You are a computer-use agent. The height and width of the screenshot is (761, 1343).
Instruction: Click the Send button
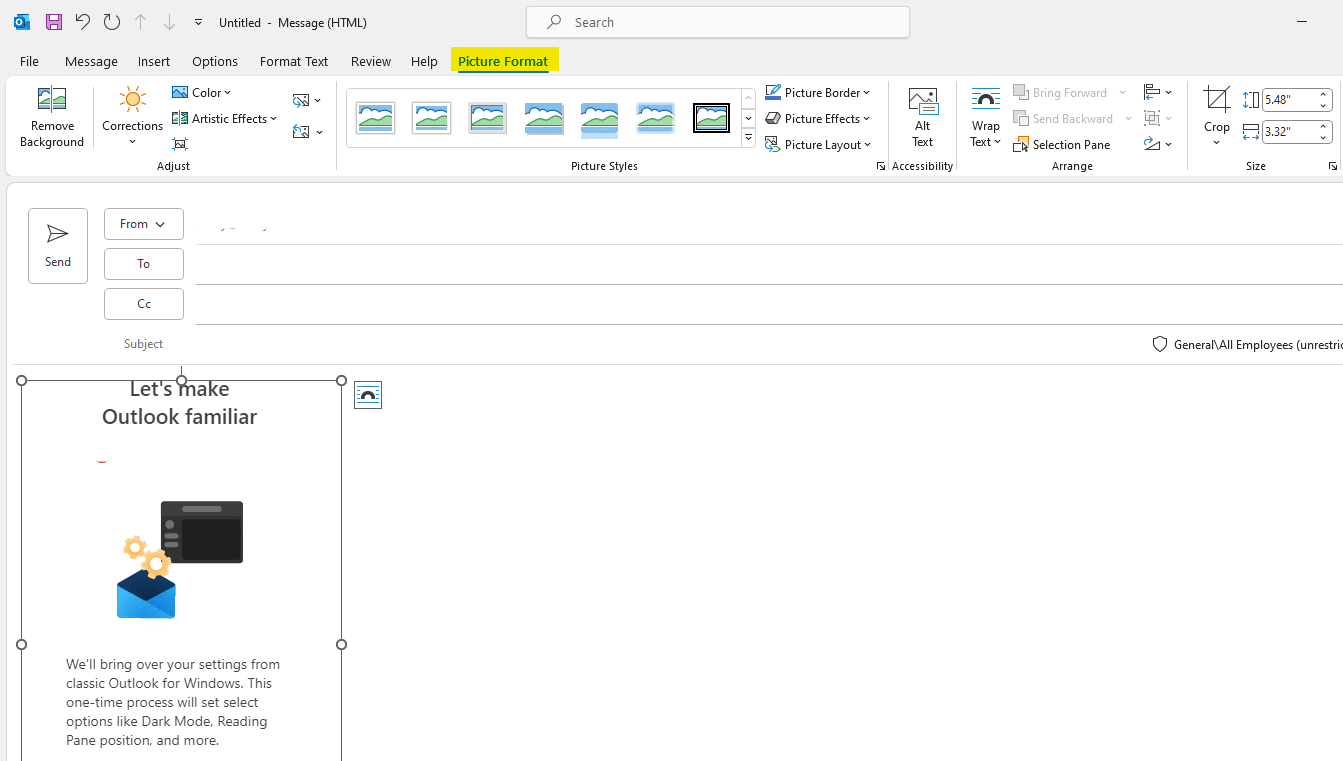coord(57,245)
